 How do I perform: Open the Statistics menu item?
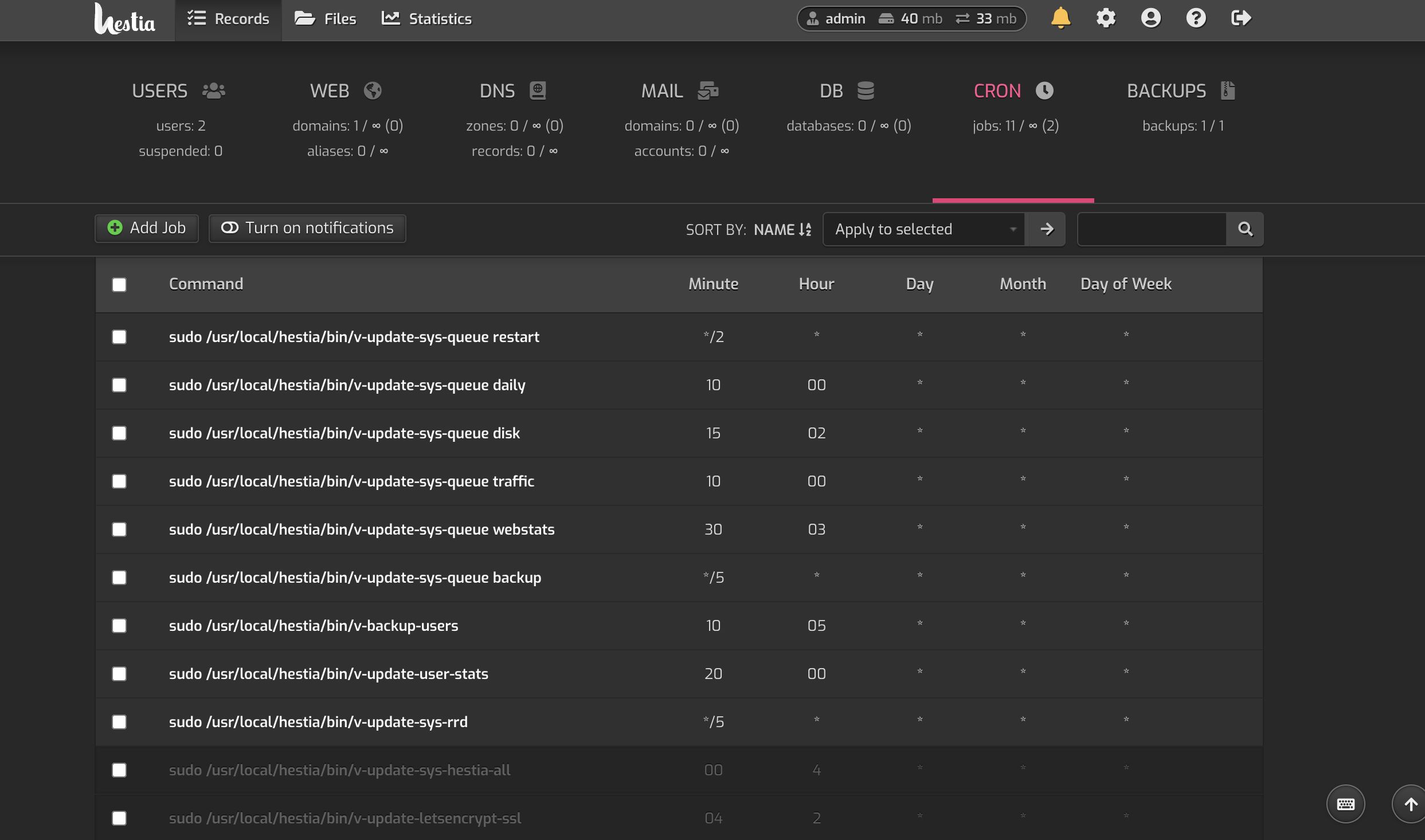[x=427, y=19]
